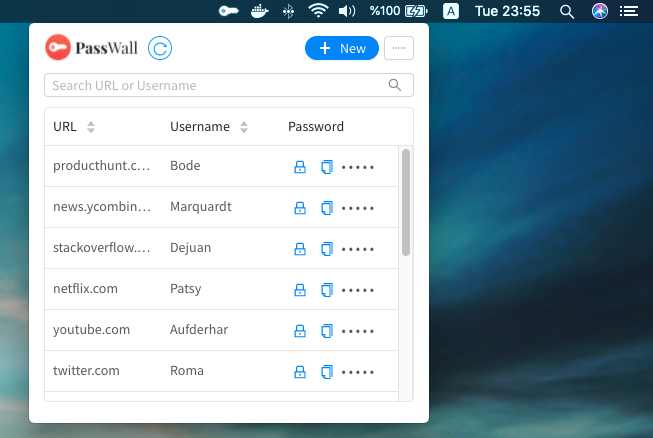Sort table by URL column
This screenshot has width=653, height=438.
tap(91, 127)
